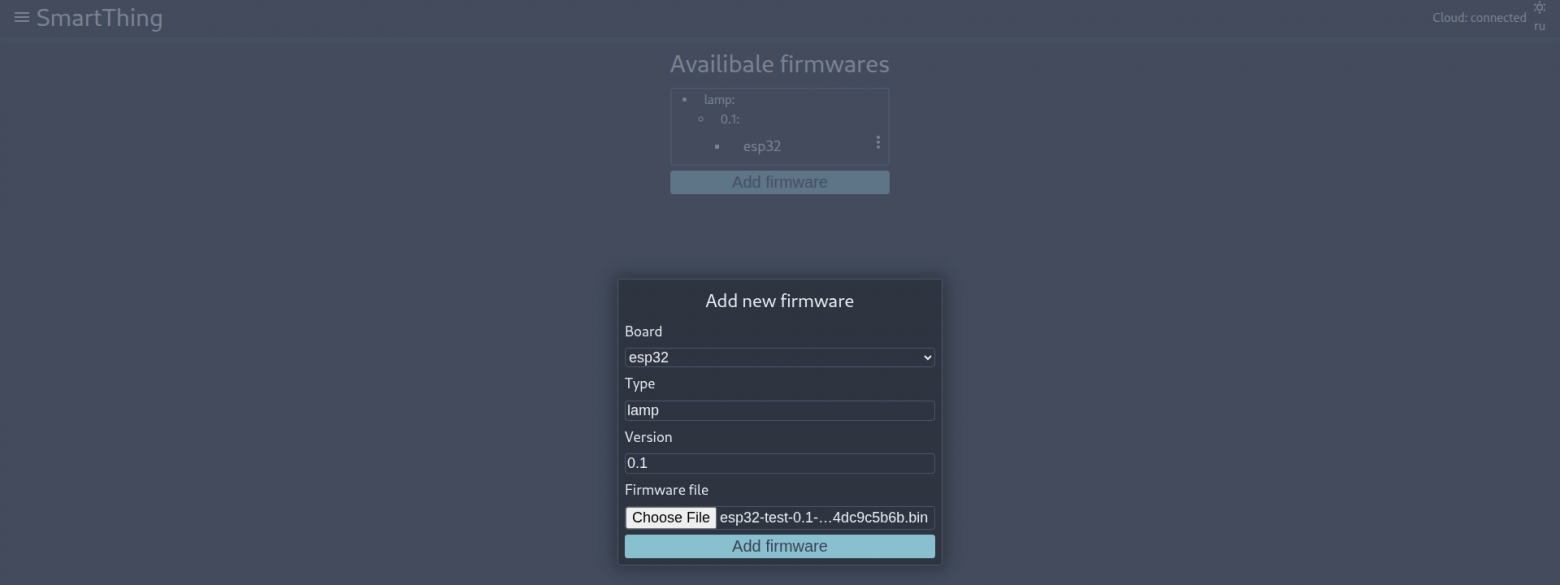This screenshot has width=1560, height=585.
Task: Click Add firmware button below the list
Action: [x=779, y=182]
